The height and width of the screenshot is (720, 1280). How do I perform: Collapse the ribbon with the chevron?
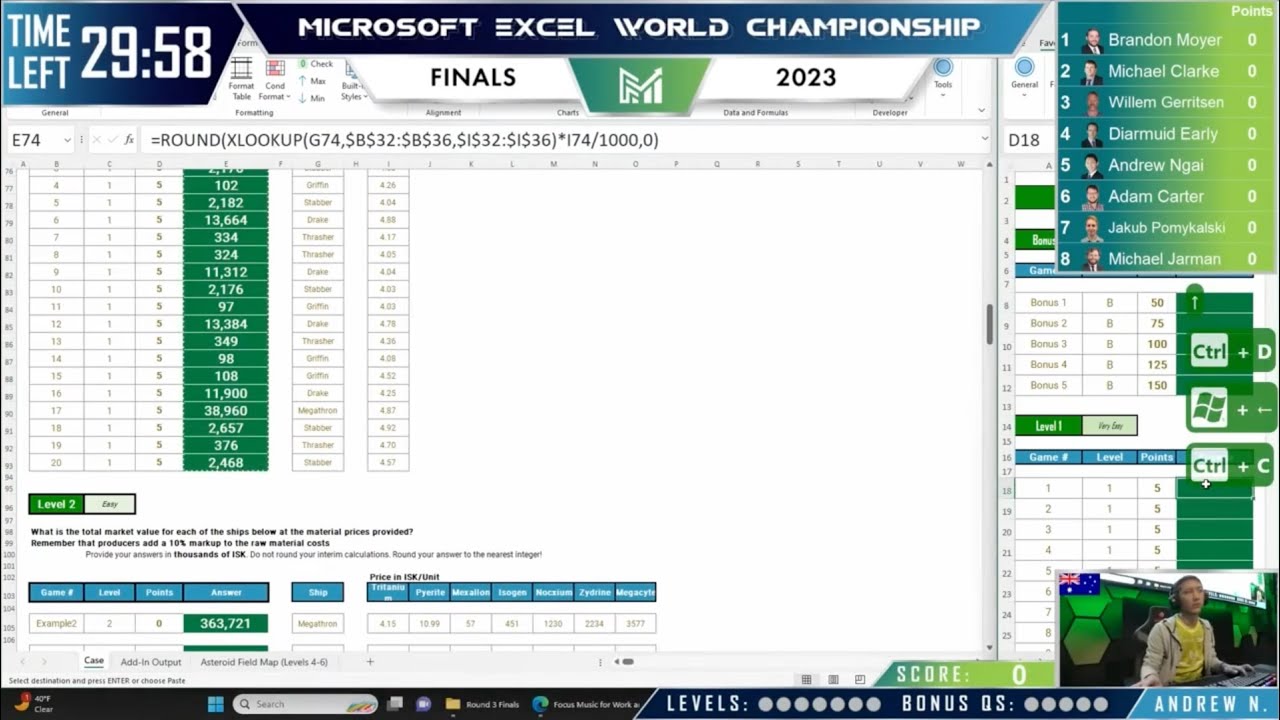pos(981,111)
